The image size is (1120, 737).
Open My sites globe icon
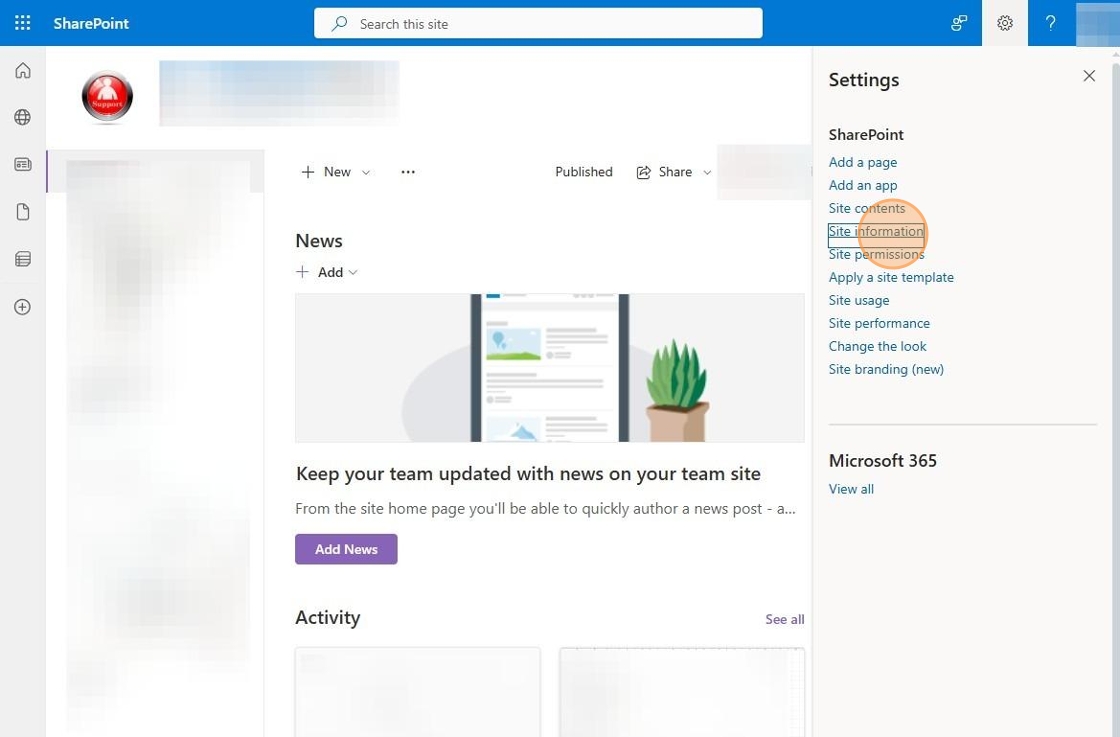point(23,117)
